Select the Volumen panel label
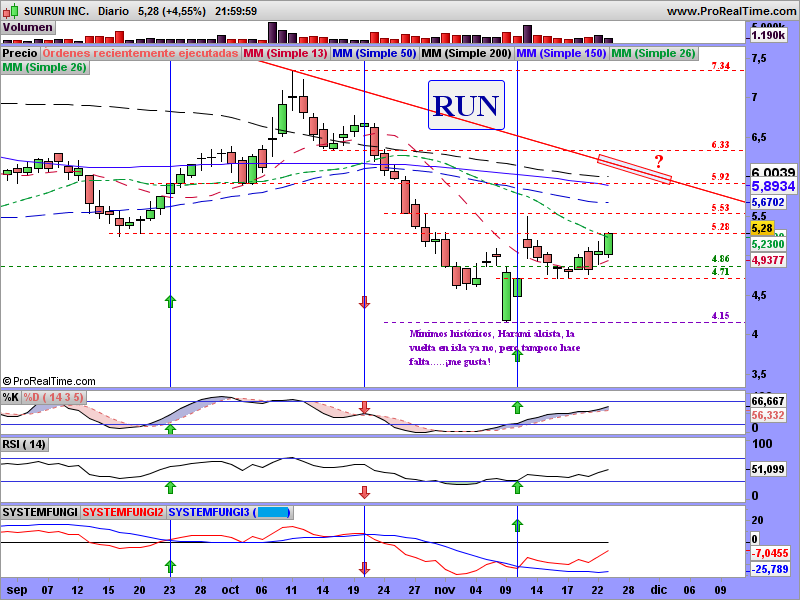Image resolution: width=800 pixels, height=600 pixels. click(28, 28)
